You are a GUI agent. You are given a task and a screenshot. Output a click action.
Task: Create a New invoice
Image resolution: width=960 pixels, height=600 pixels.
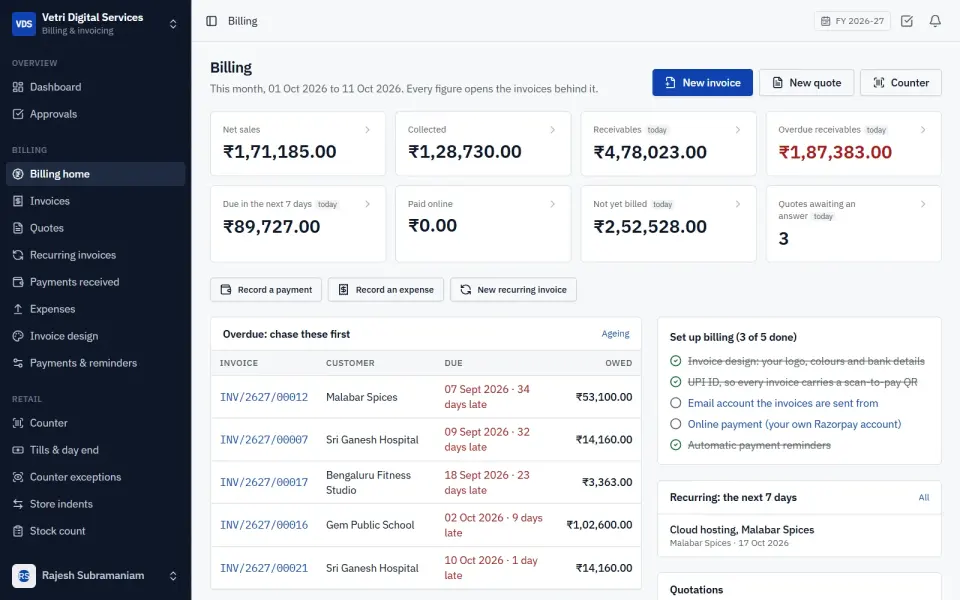point(702,83)
